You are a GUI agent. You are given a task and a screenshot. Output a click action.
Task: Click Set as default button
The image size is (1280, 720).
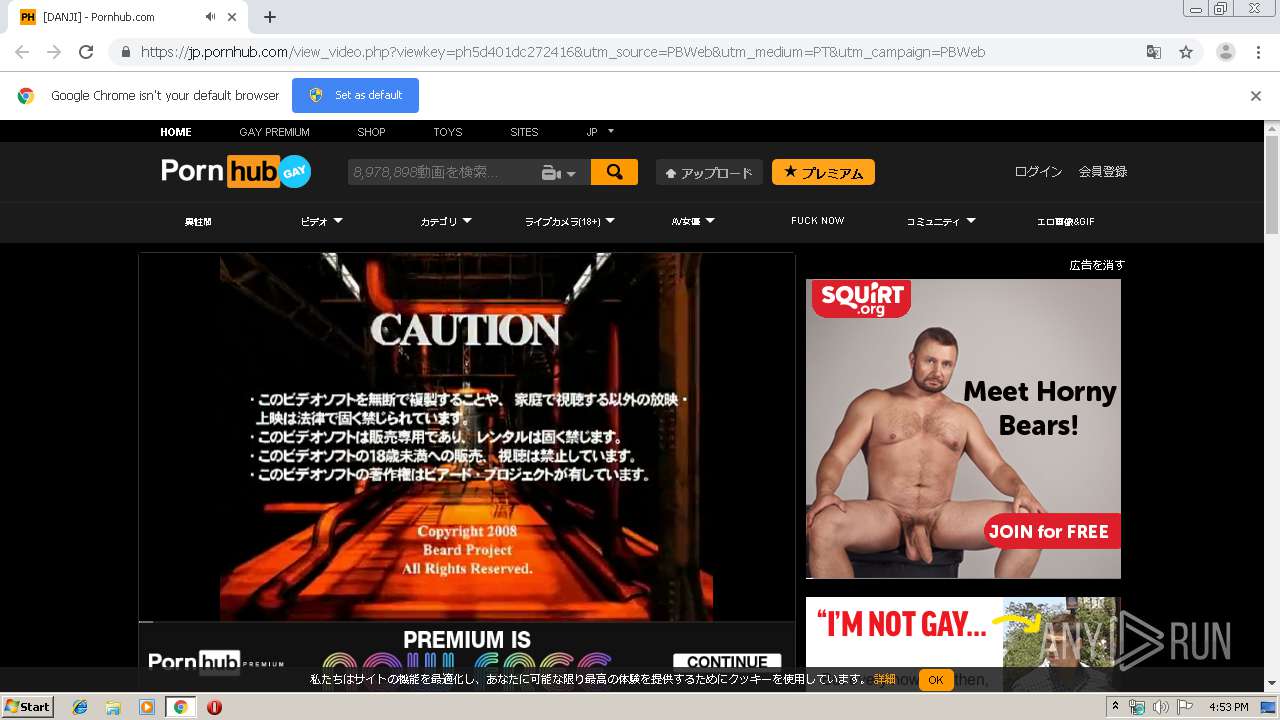point(355,95)
